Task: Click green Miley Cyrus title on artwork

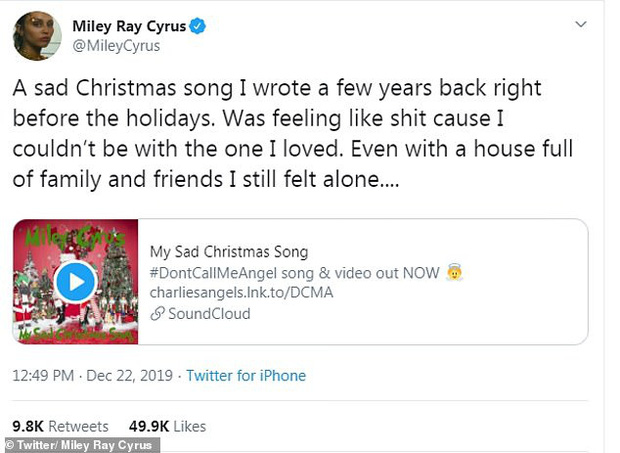Action: coord(75,240)
